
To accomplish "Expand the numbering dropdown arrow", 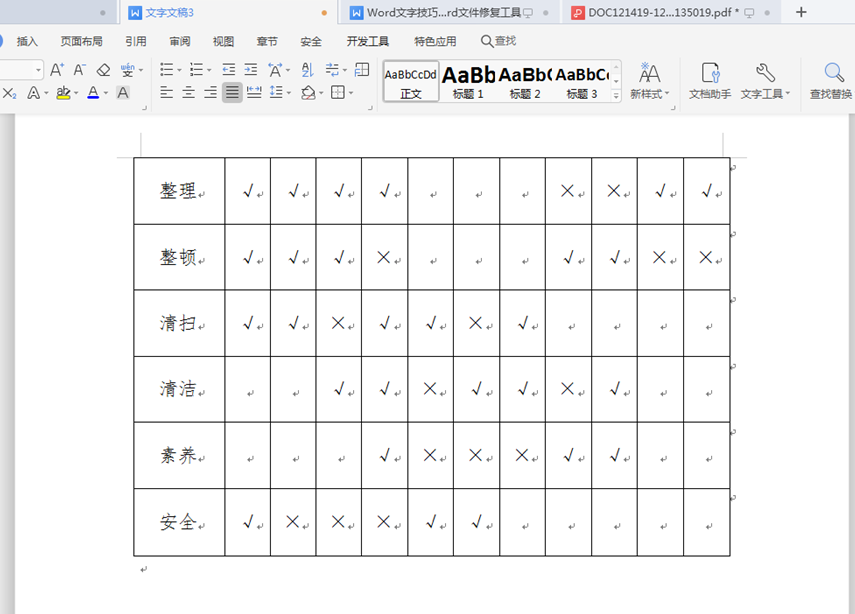I will [209, 70].
